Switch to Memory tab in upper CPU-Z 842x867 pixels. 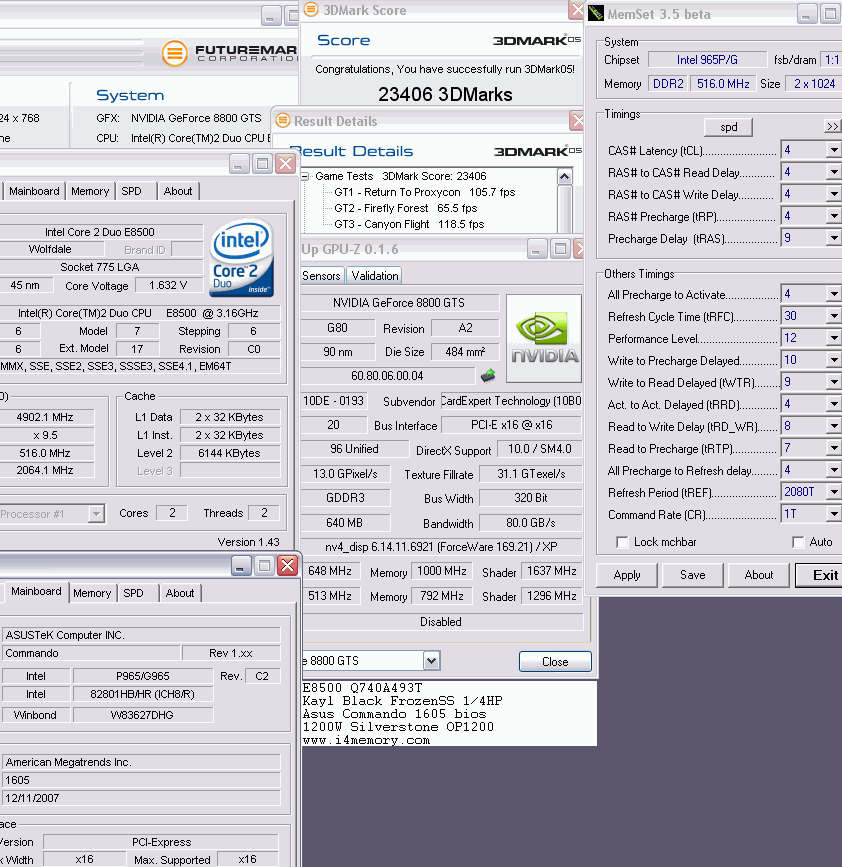[90, 191]
